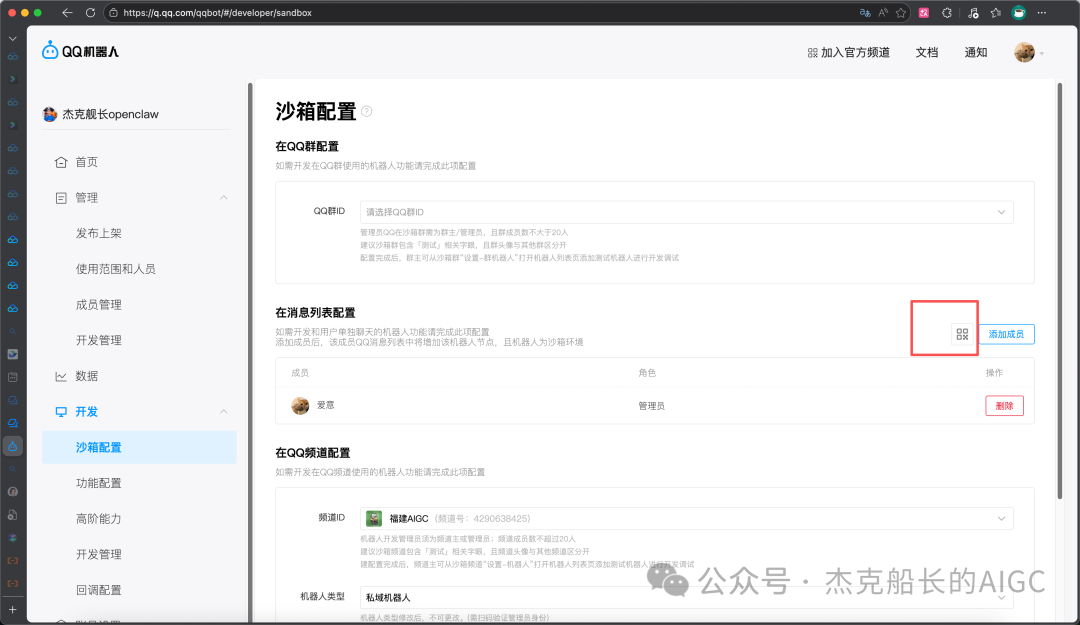This screenshot has width=1080, height=625.
Task: Click the 在消息列表配置 heading
Action: pyautogui.click(x=315, y=312)
